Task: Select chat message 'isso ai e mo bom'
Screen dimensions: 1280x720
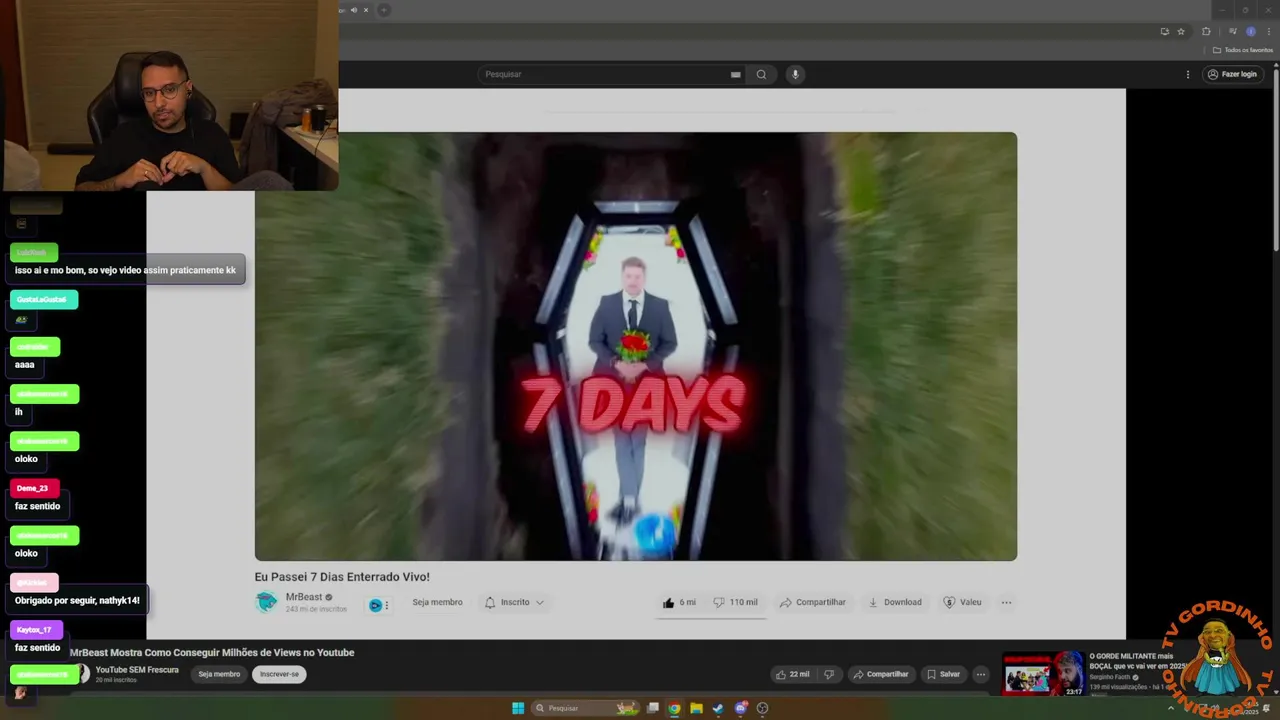Action: coord(126,270)
